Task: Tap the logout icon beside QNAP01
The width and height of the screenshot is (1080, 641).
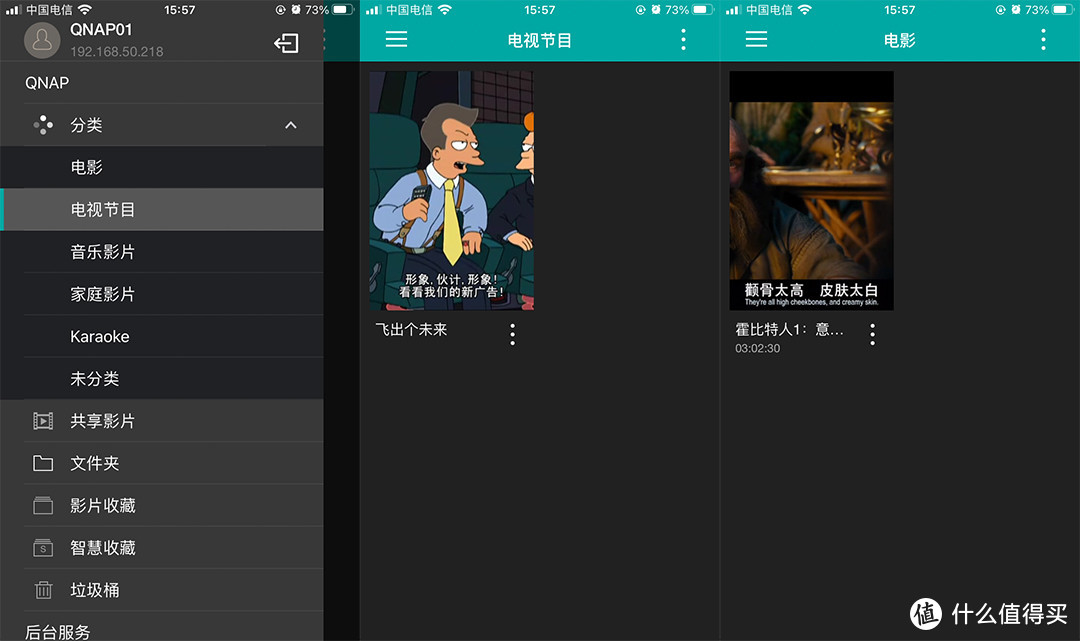Action: coord(286,43)
